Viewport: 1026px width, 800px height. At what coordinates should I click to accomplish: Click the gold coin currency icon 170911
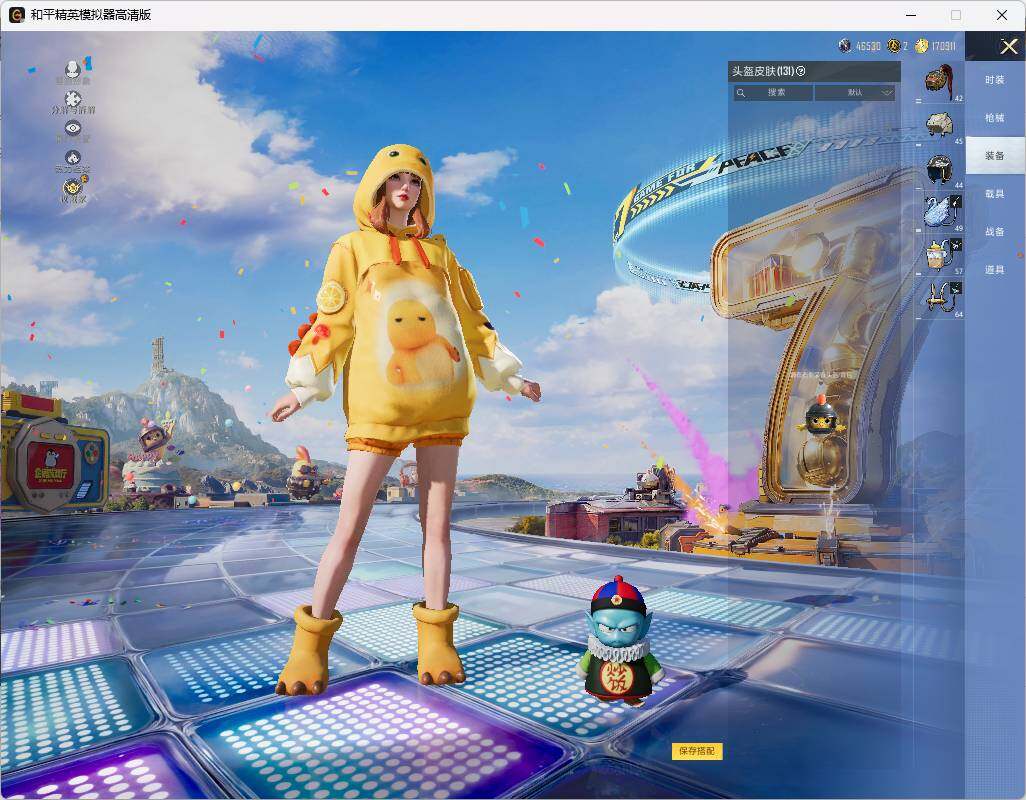(921, 46)
